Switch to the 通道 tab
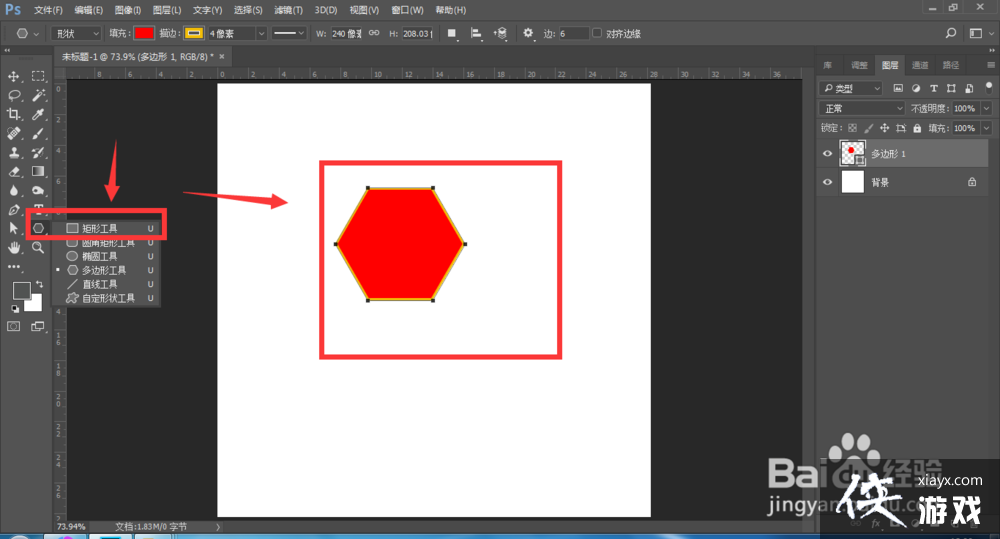The width and height of the screenshot is (1000, 539). pos(920,65)
